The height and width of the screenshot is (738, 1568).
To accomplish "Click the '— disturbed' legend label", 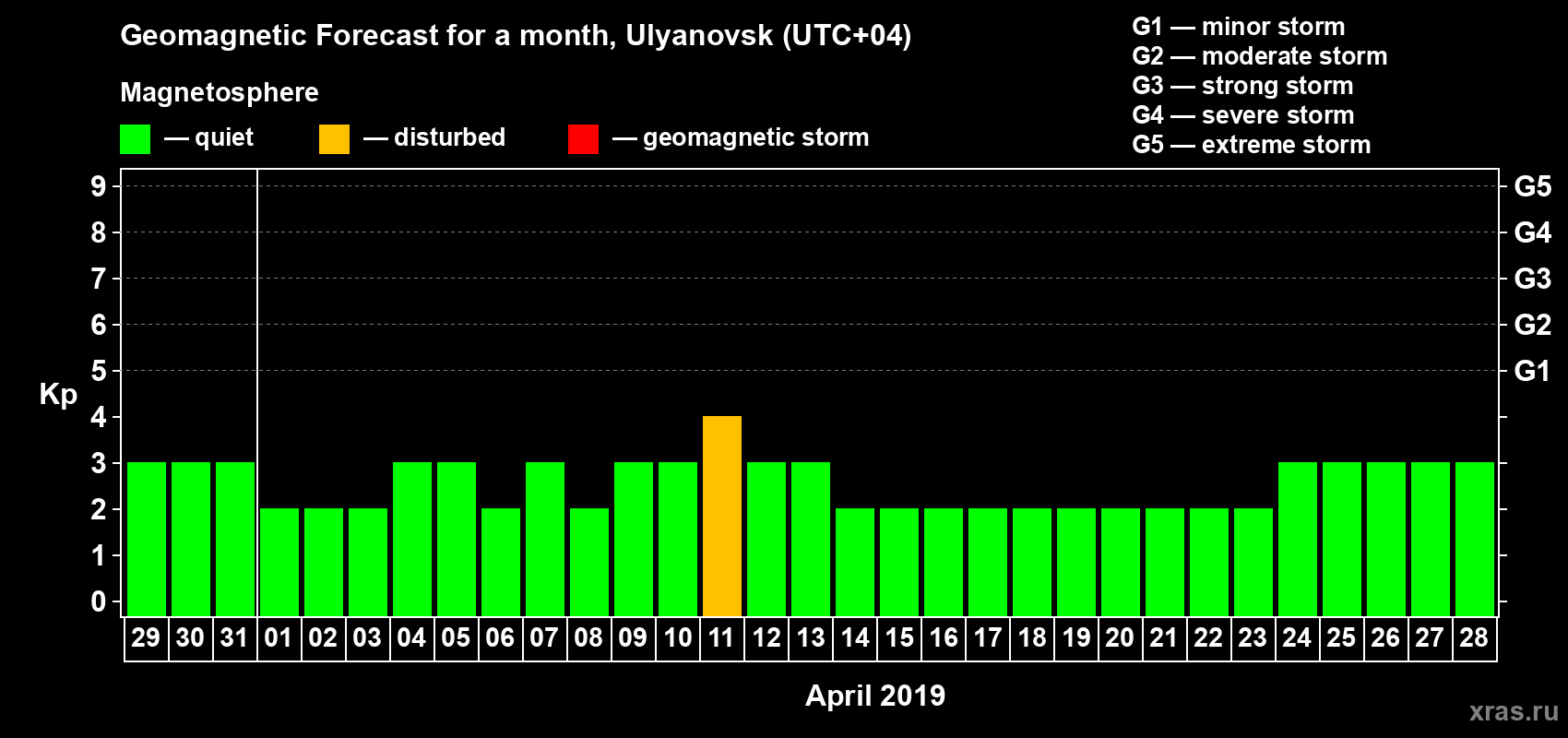I will click(x=434, y=137).
